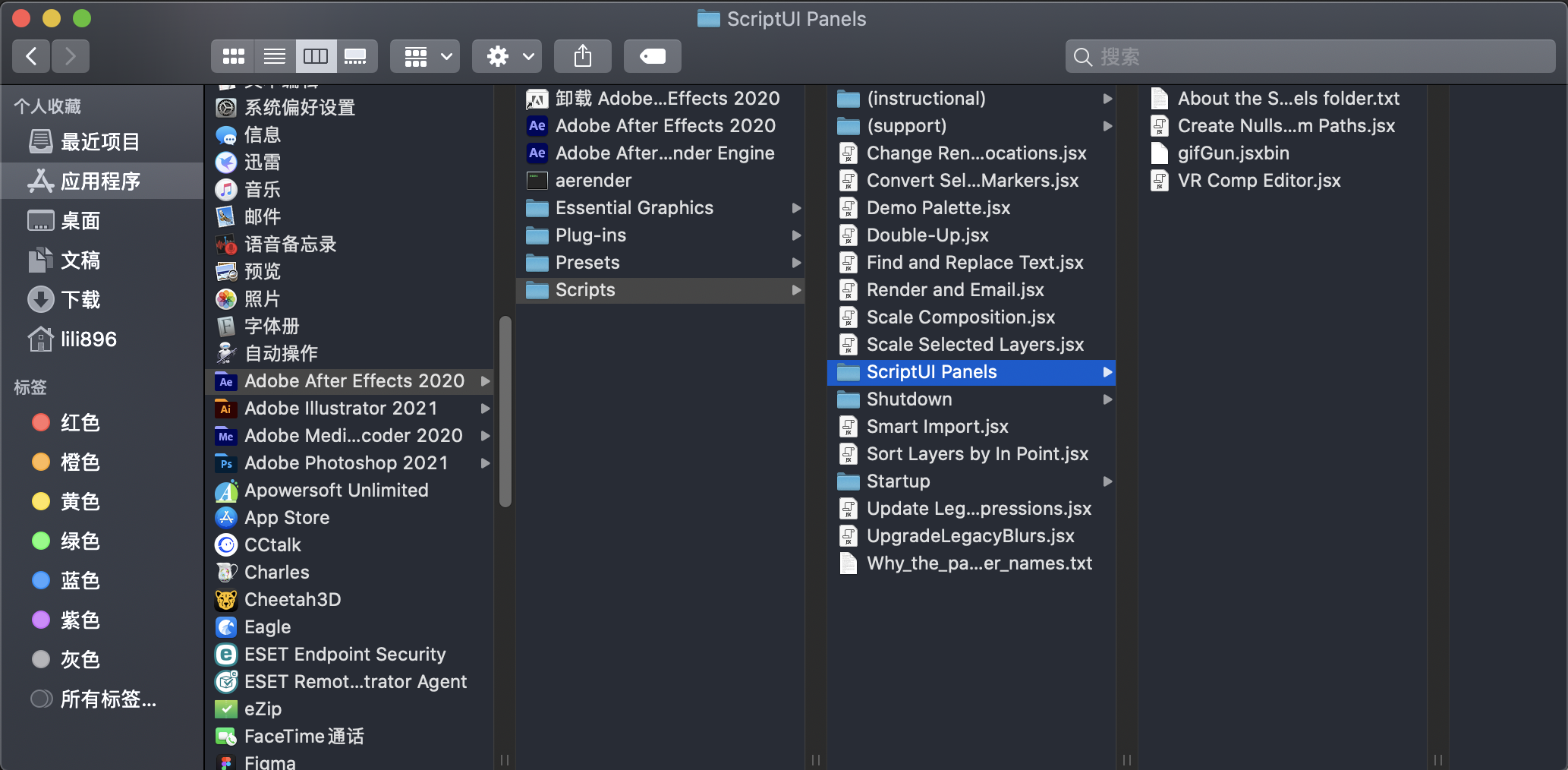This screenshot has height=770, width=1568.
Task: Click the Cheetah3D app icon
Action: click(x=225, y=600)
